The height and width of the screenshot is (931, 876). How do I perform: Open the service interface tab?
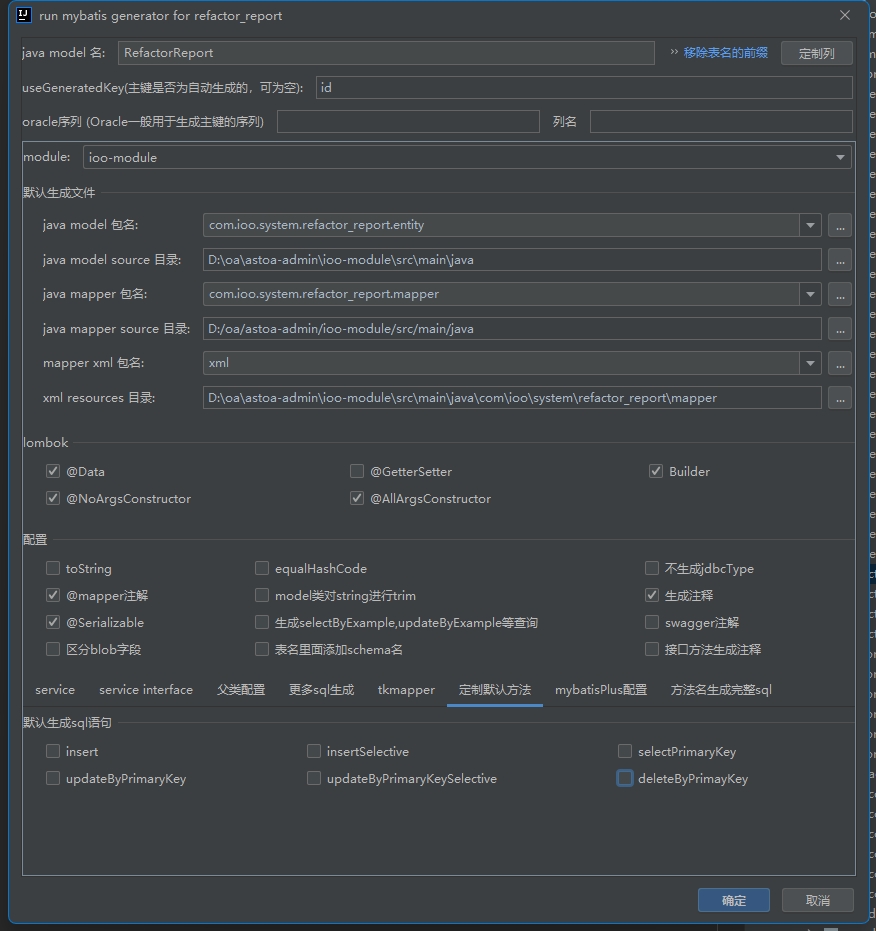click(146, 690)
